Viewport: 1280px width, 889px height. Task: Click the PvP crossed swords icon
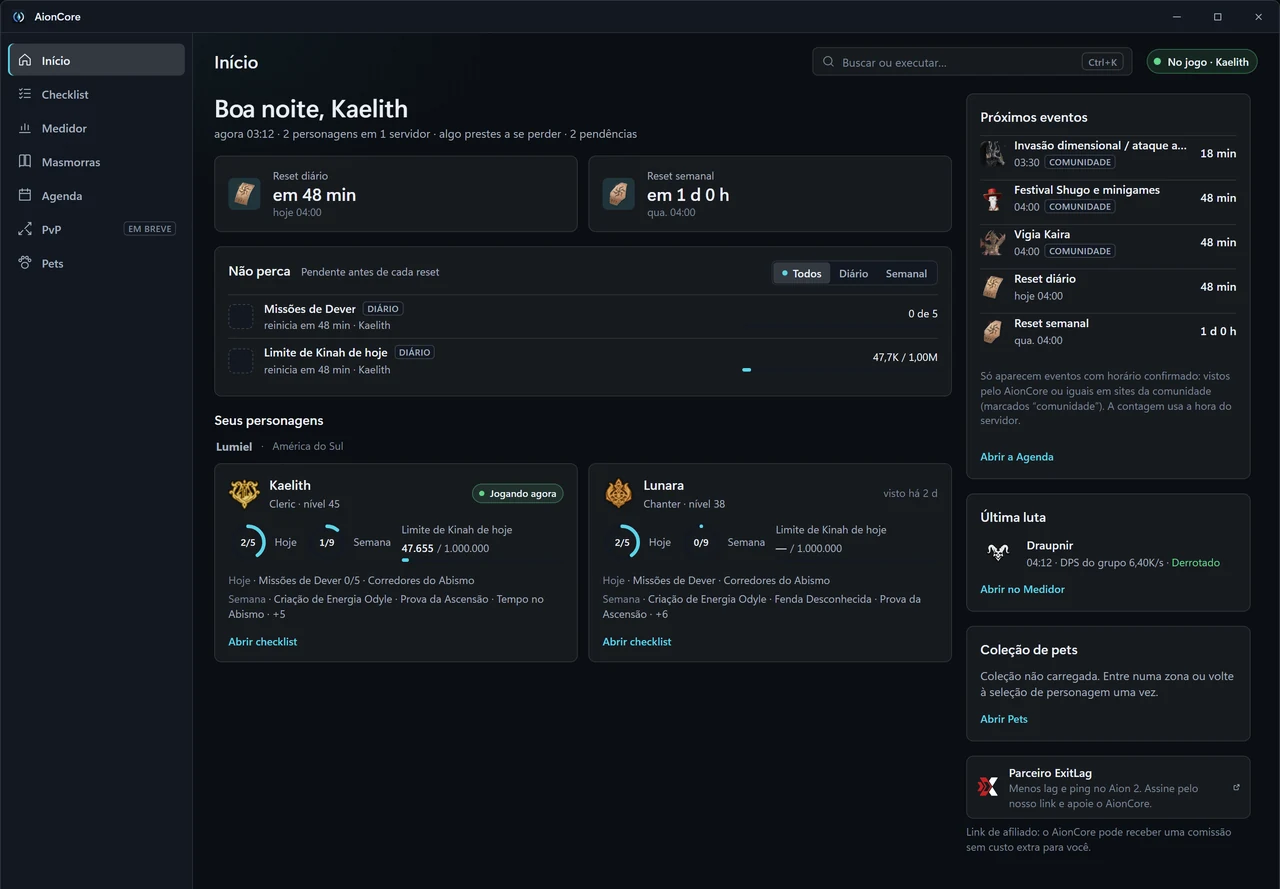25,229
